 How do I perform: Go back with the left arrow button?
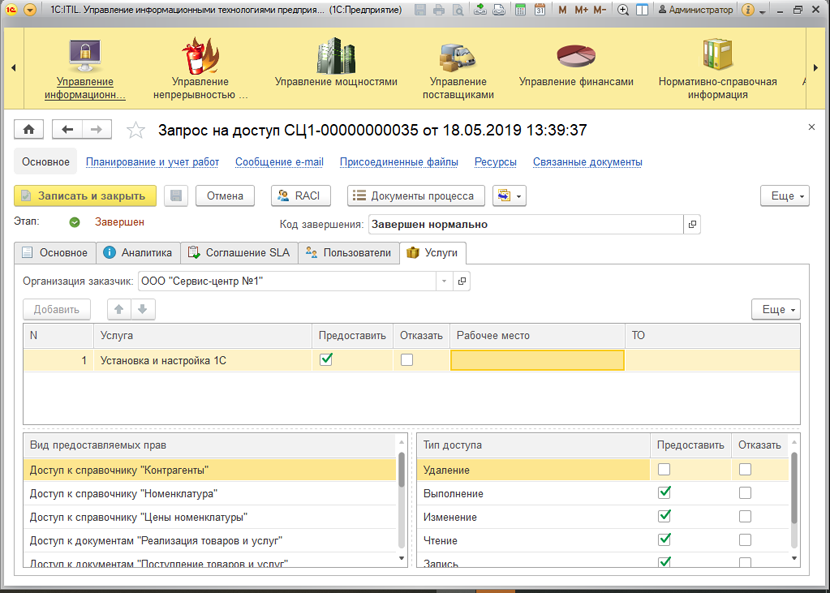click(x=68, y=130)
